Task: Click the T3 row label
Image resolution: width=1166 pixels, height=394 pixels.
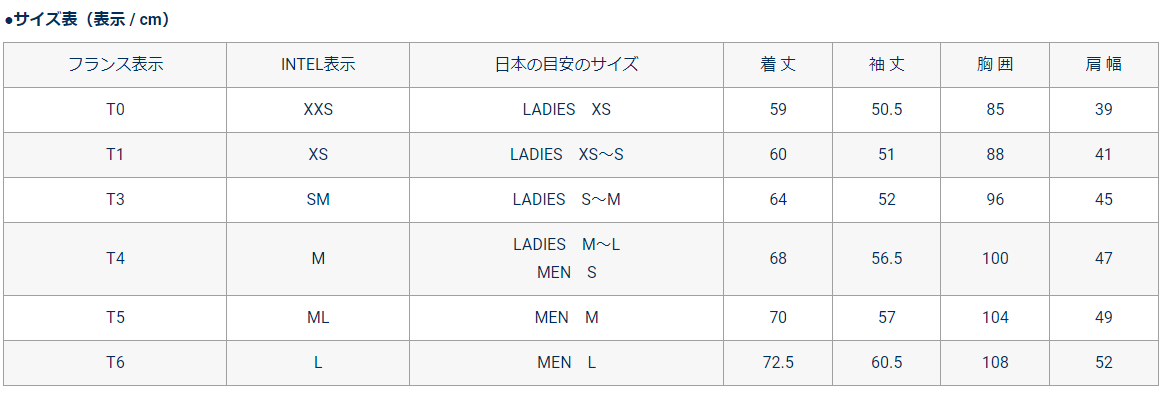Action: coord(115,199)
